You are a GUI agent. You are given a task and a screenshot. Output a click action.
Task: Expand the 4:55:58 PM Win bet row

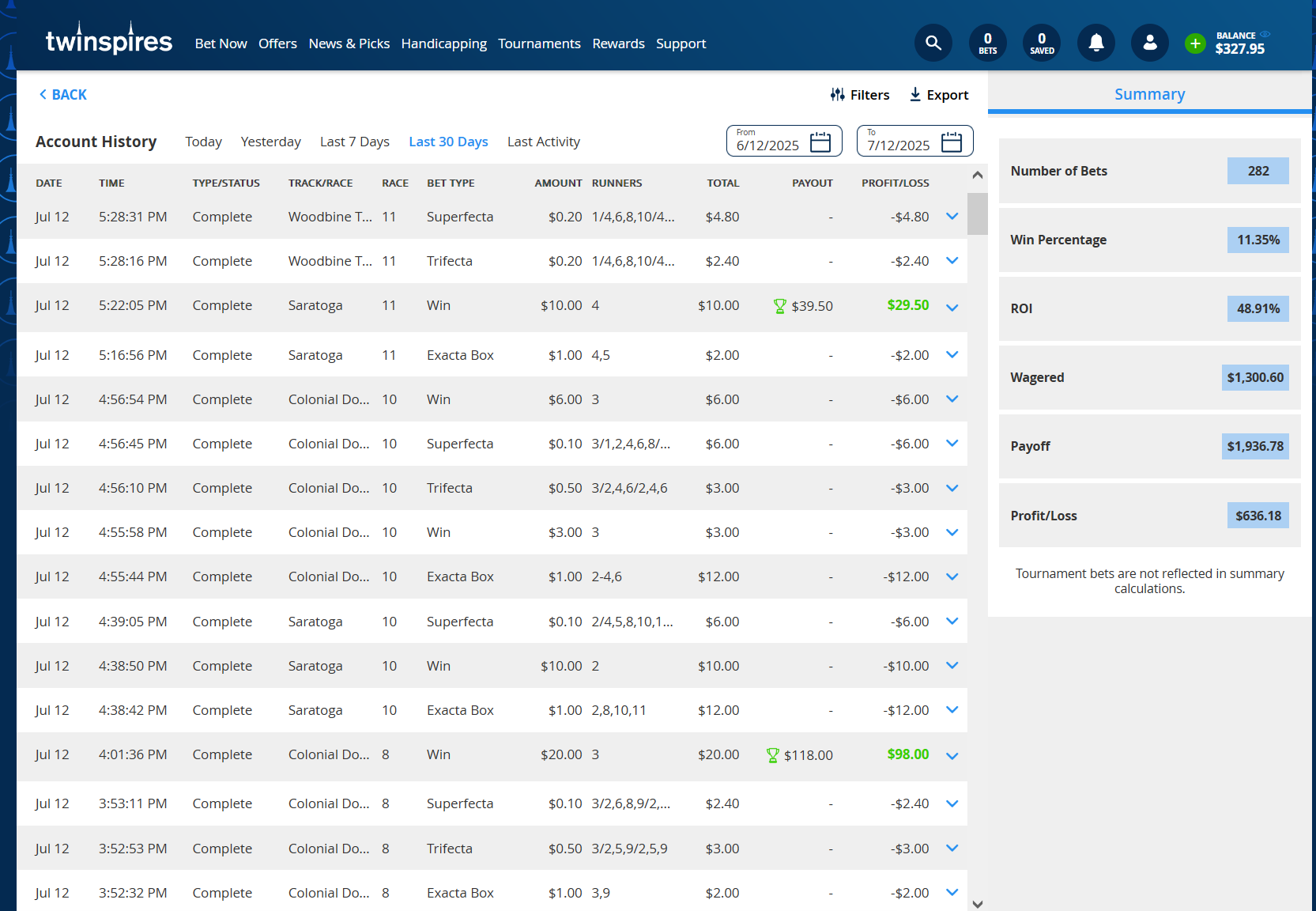click(x=952, y=532)
